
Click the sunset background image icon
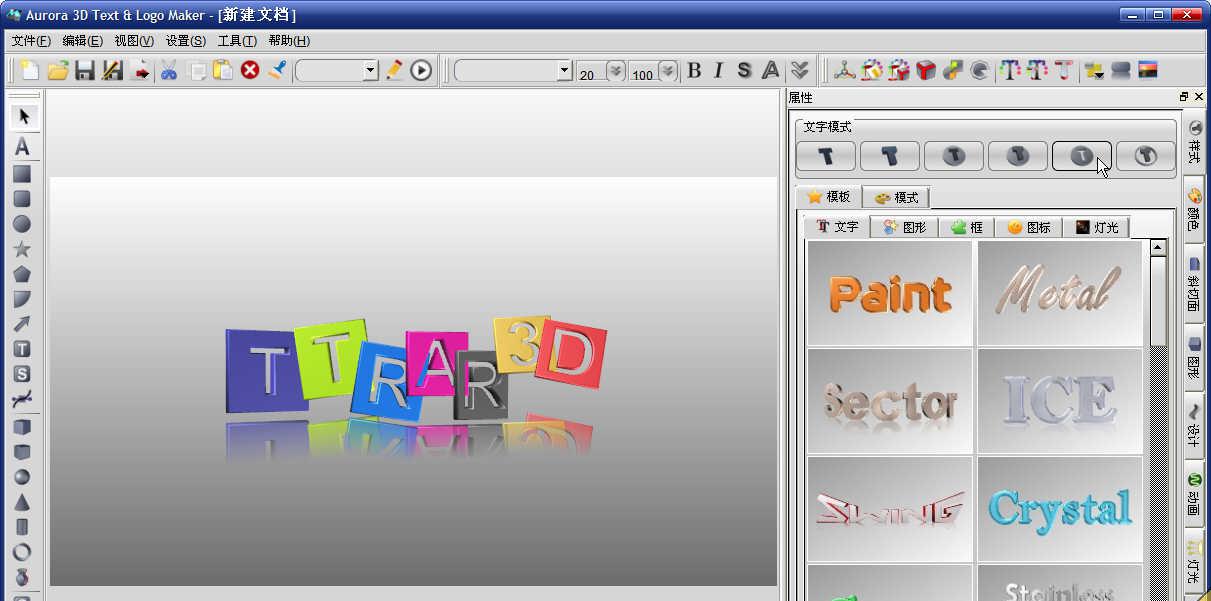click(x=1148, y=70)
